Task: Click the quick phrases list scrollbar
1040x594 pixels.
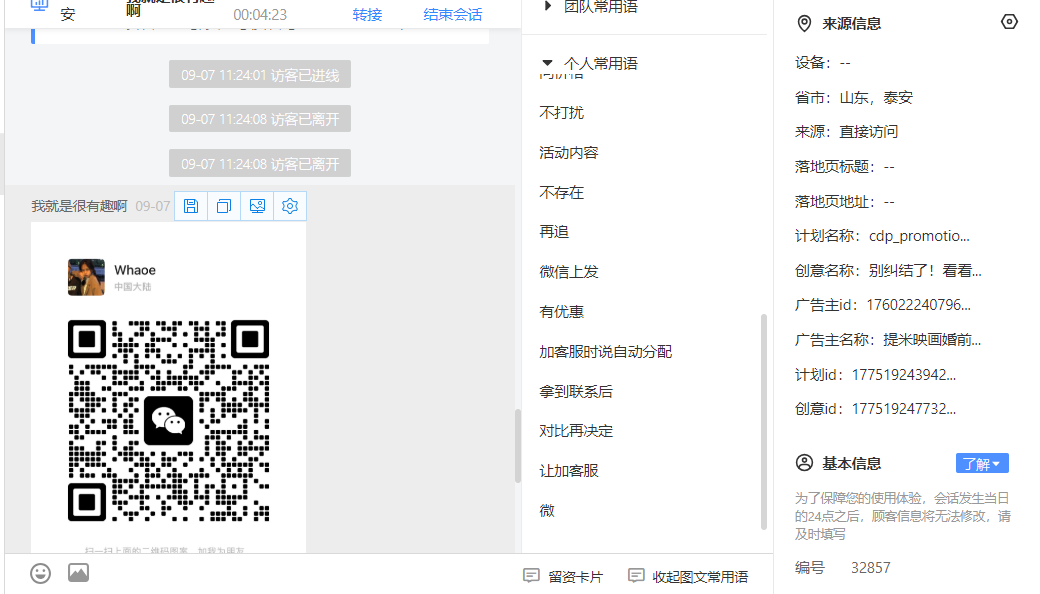Action: point(763,422)
